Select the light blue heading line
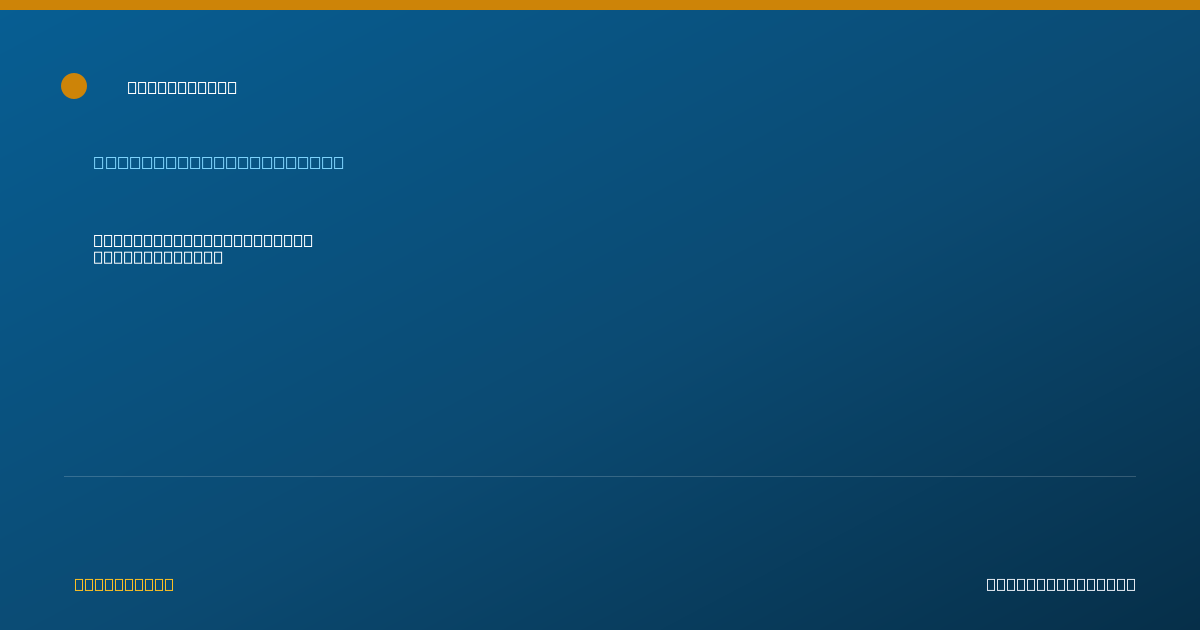Image resolution: width=1200 pixels, height=630 pixels. 218,162
